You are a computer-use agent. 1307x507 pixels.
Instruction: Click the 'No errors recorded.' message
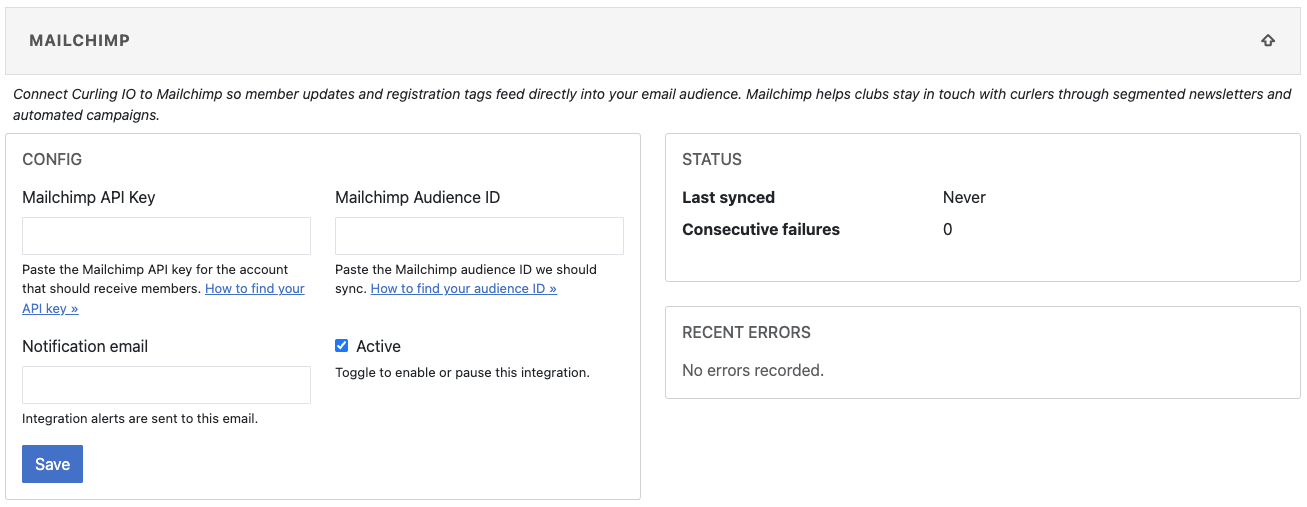[x=753, y=370]
